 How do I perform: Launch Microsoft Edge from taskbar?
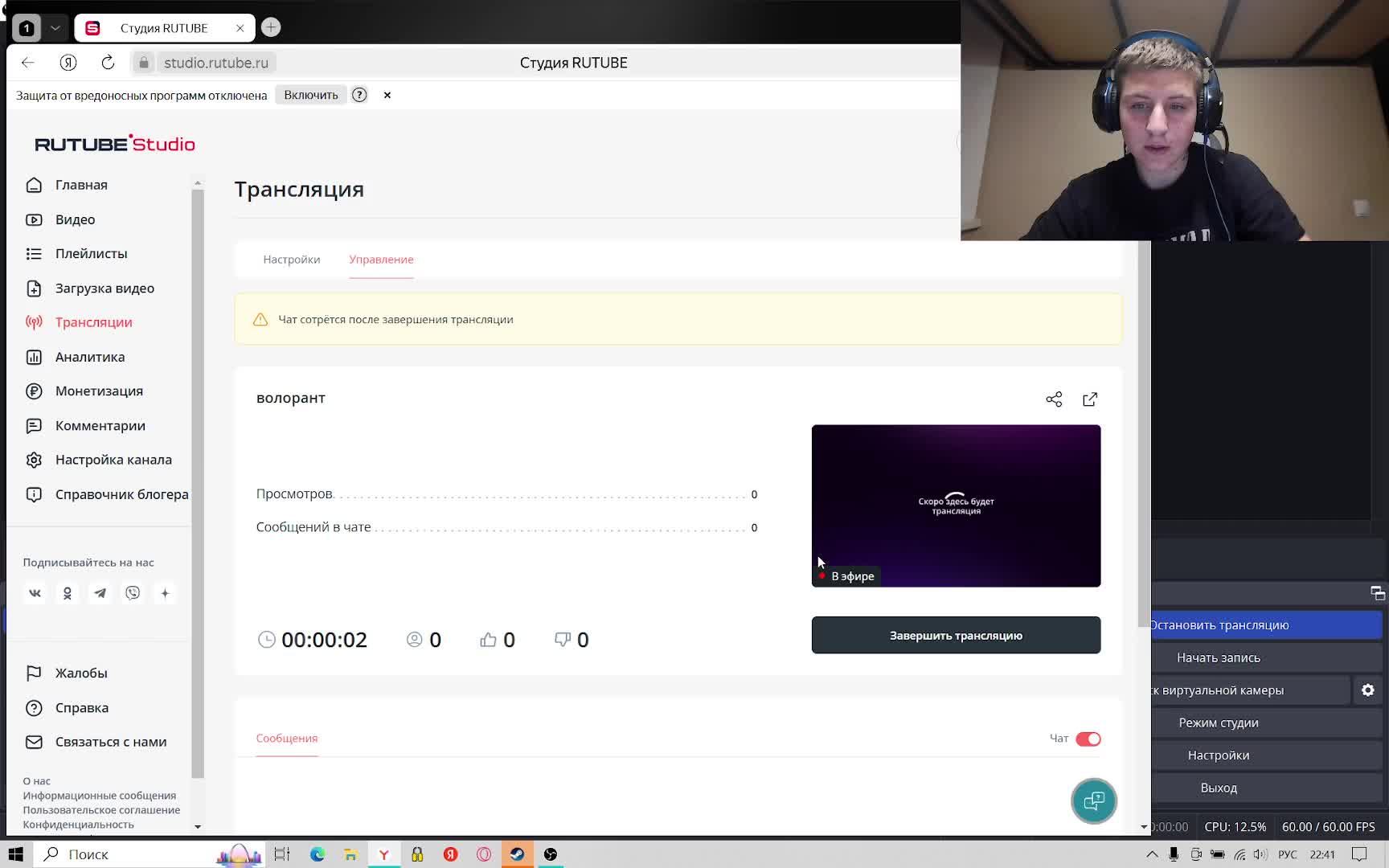click(x=318, y=854)
